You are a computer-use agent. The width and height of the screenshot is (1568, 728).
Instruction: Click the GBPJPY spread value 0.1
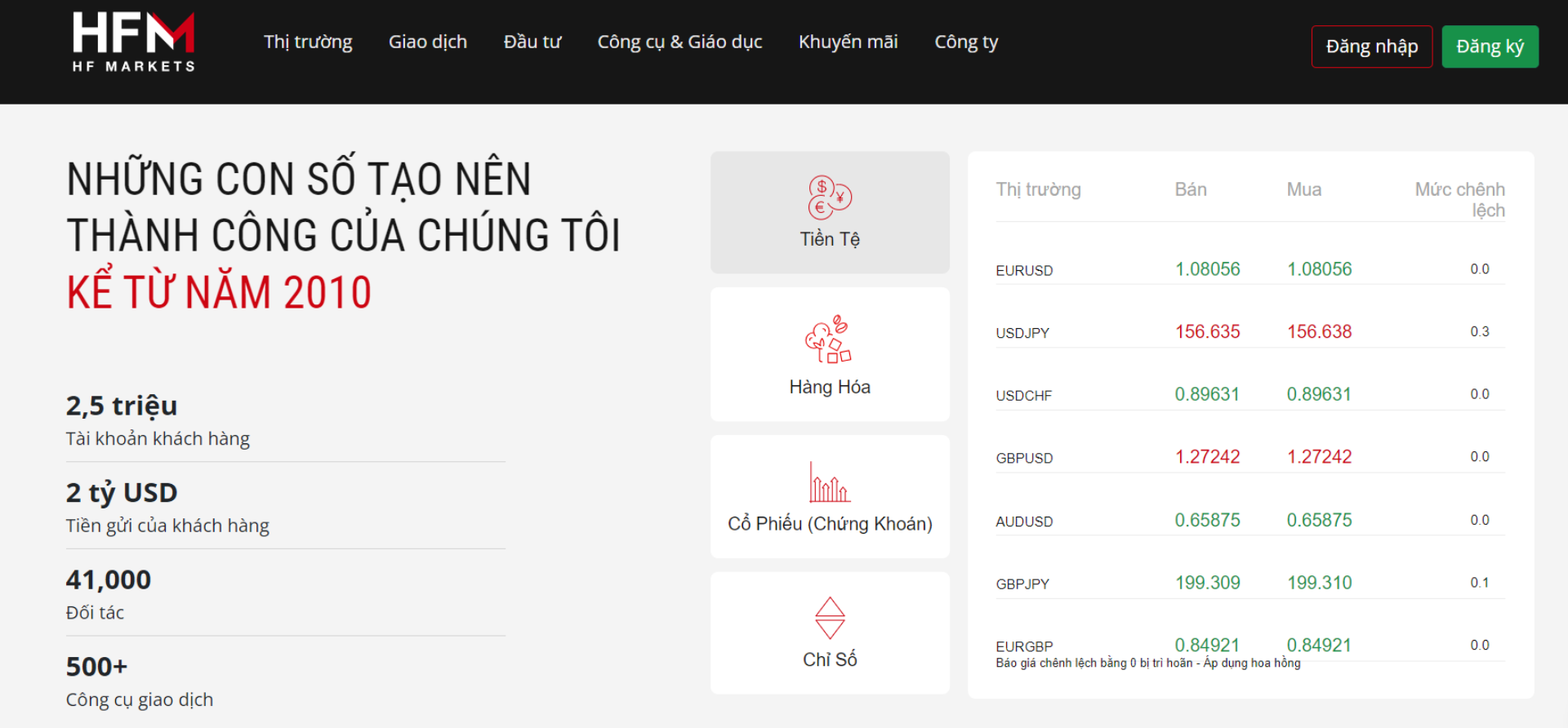pyautogui.click(x=1480, y=583)
